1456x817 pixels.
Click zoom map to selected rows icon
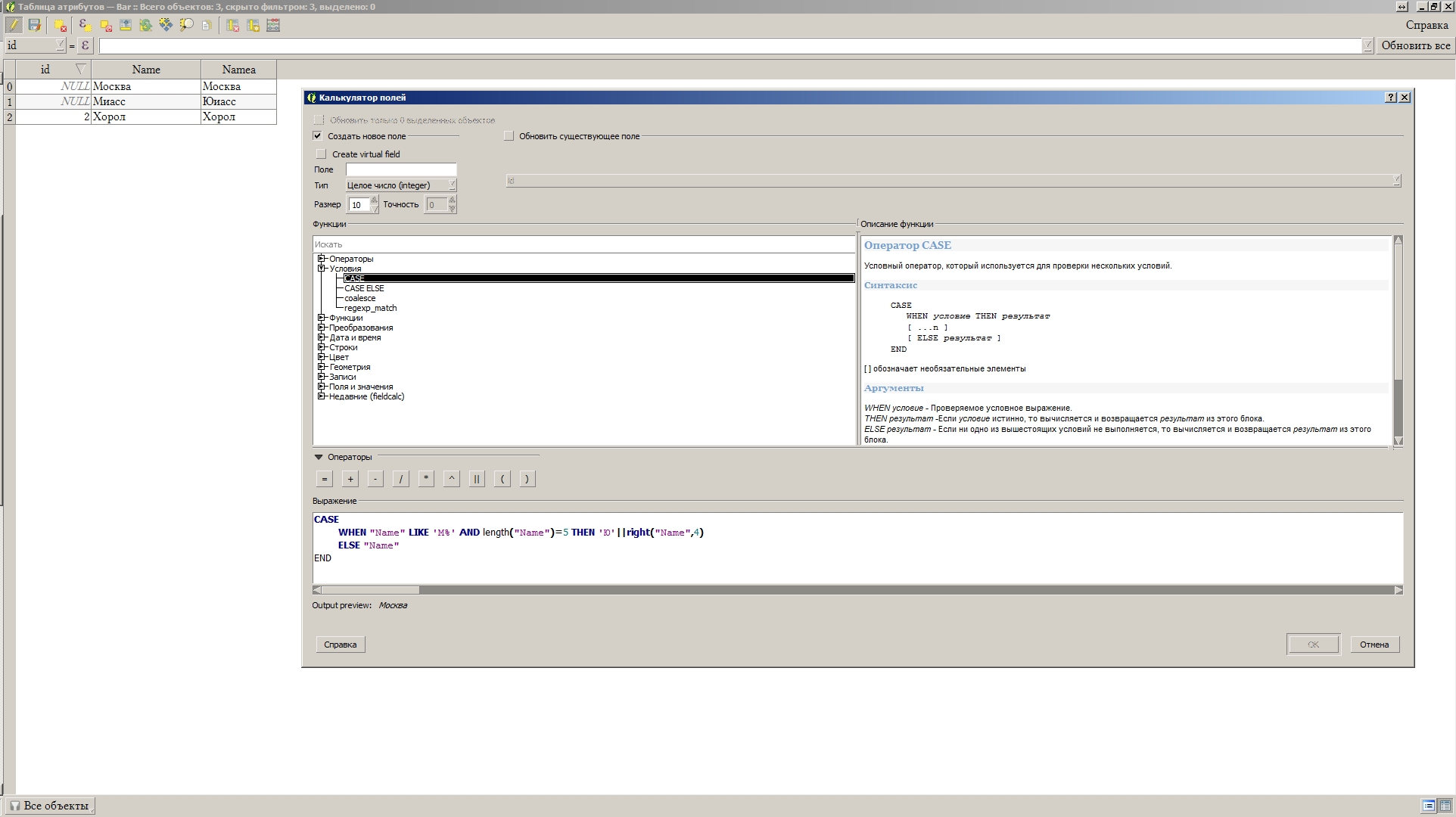(x=186, y=25)
